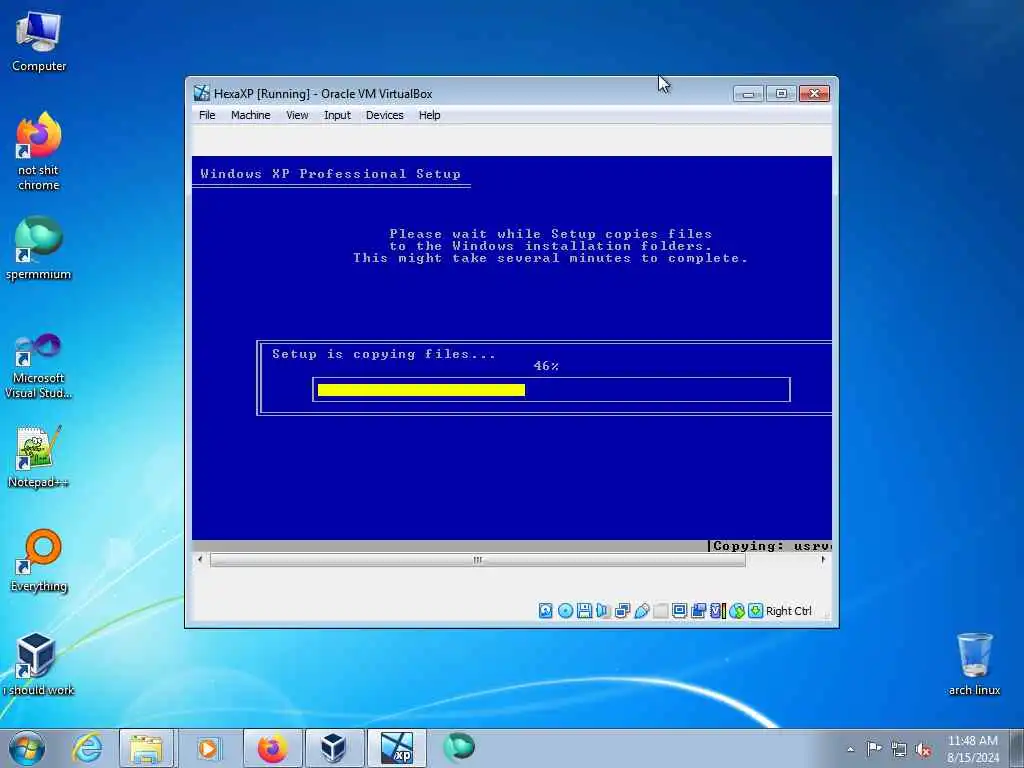Select the spermmium desktop shortcut
This screenshot has height=768, width=1024.
pos(39,249)
